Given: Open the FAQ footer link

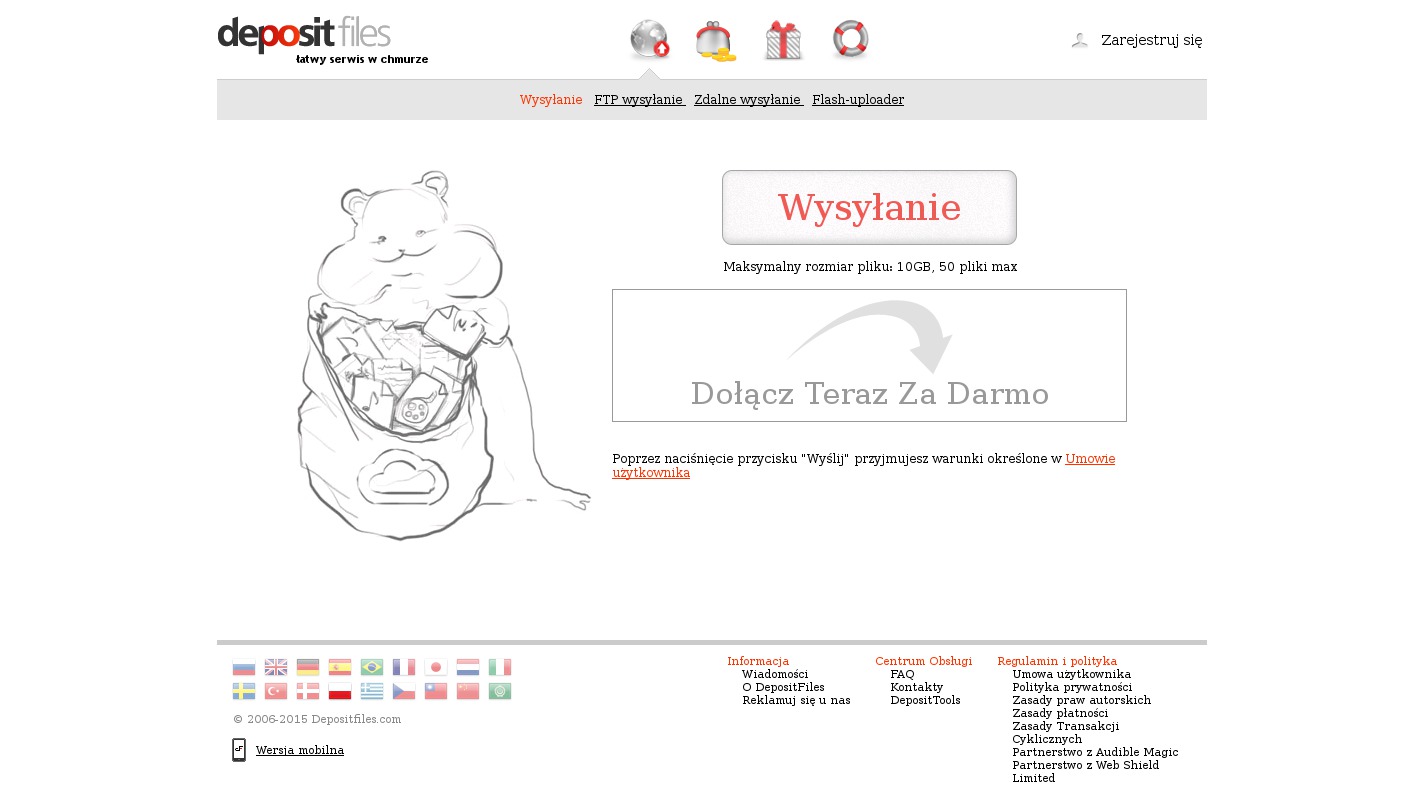Looking at the screenshot, I should point(902,674).
